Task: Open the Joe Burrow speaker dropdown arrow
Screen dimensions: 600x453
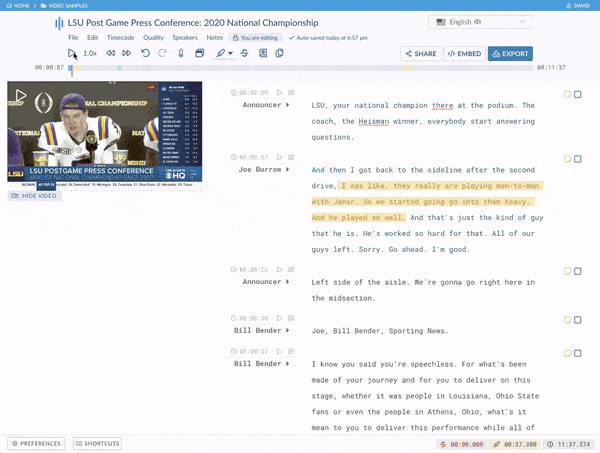Action: pos(288,170)
